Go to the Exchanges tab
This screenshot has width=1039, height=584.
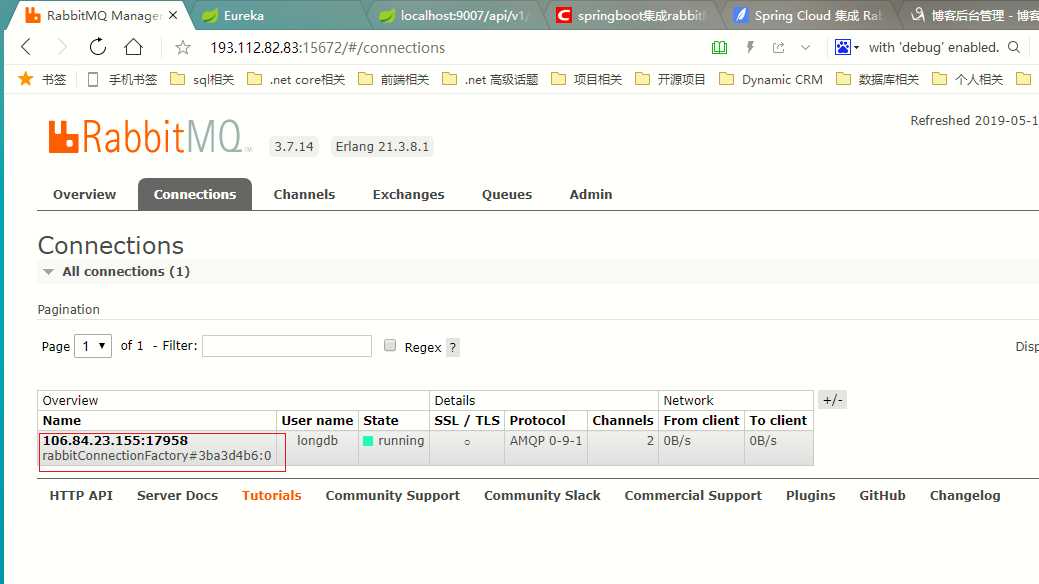pyautogui.click(x=408, y=194)
